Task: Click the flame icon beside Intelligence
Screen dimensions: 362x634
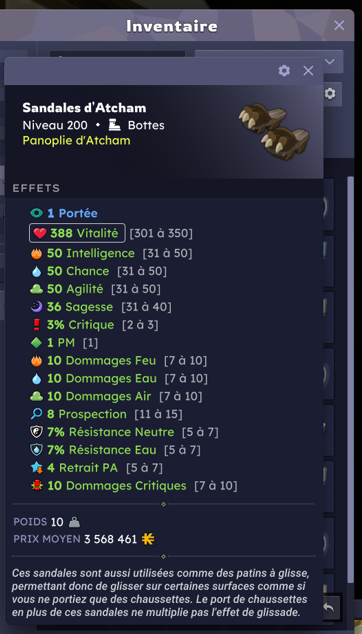Action: tap(36, 254)
